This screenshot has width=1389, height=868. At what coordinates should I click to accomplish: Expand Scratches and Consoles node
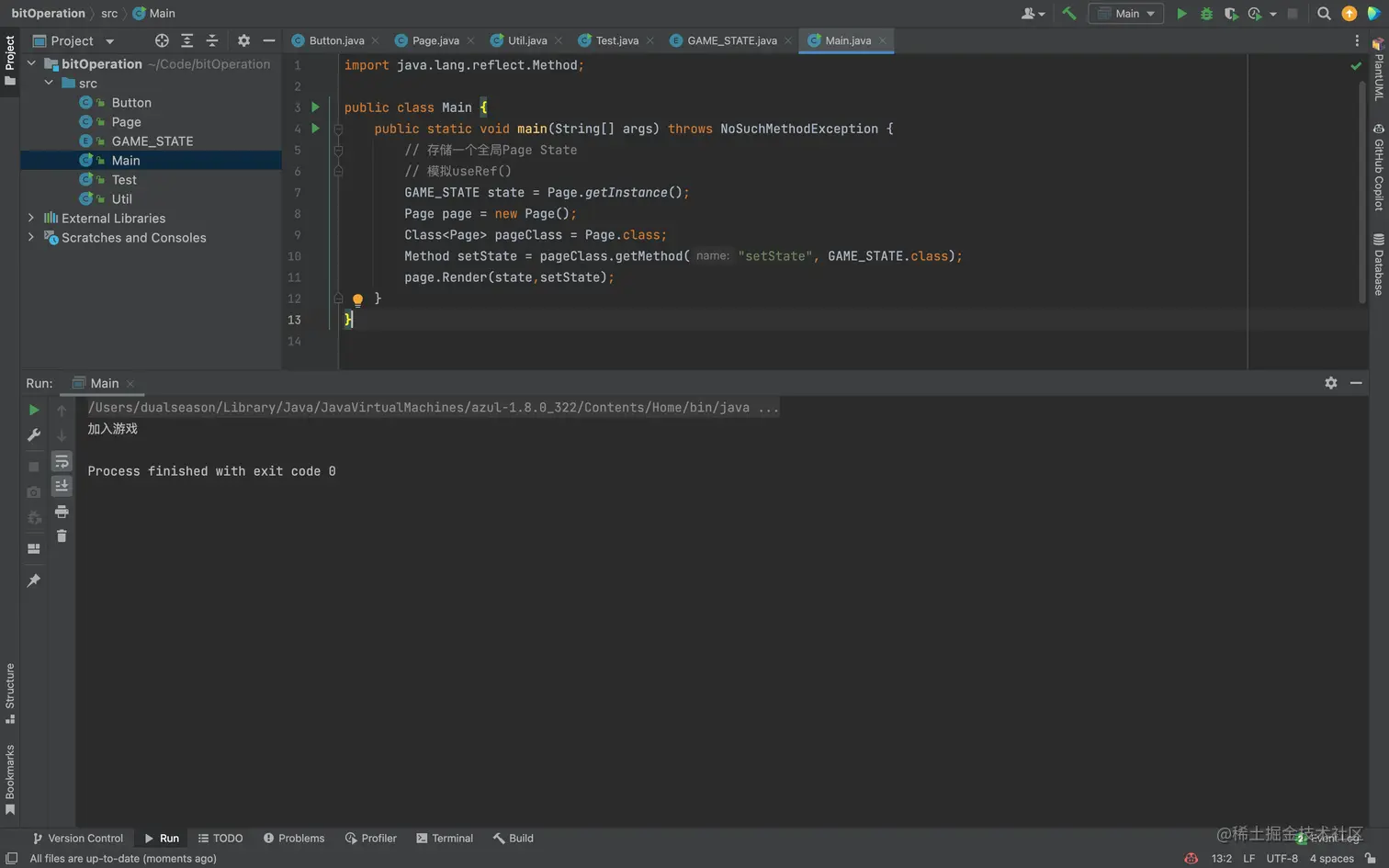point(31,237)
